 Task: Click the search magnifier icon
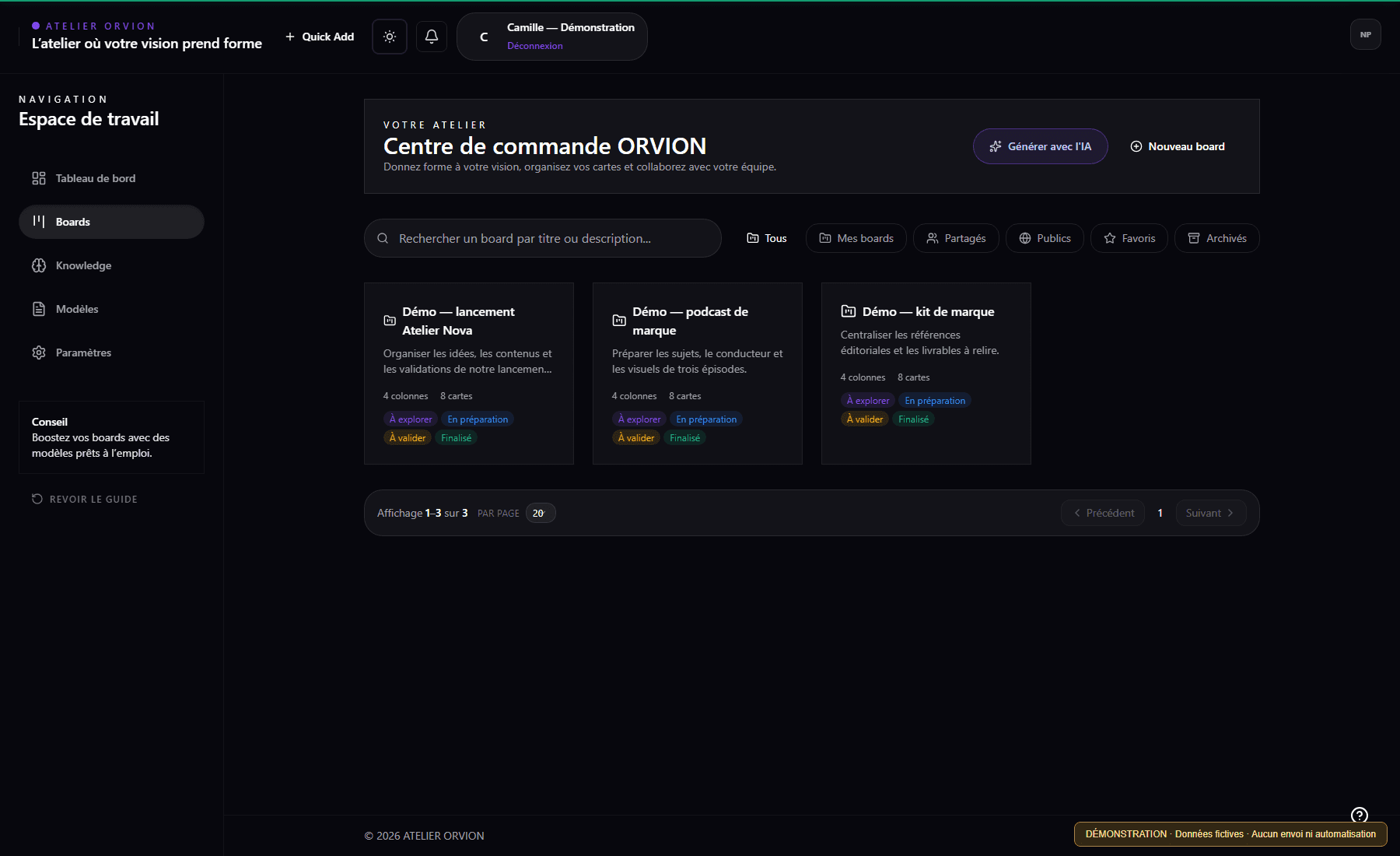(383, 238)
